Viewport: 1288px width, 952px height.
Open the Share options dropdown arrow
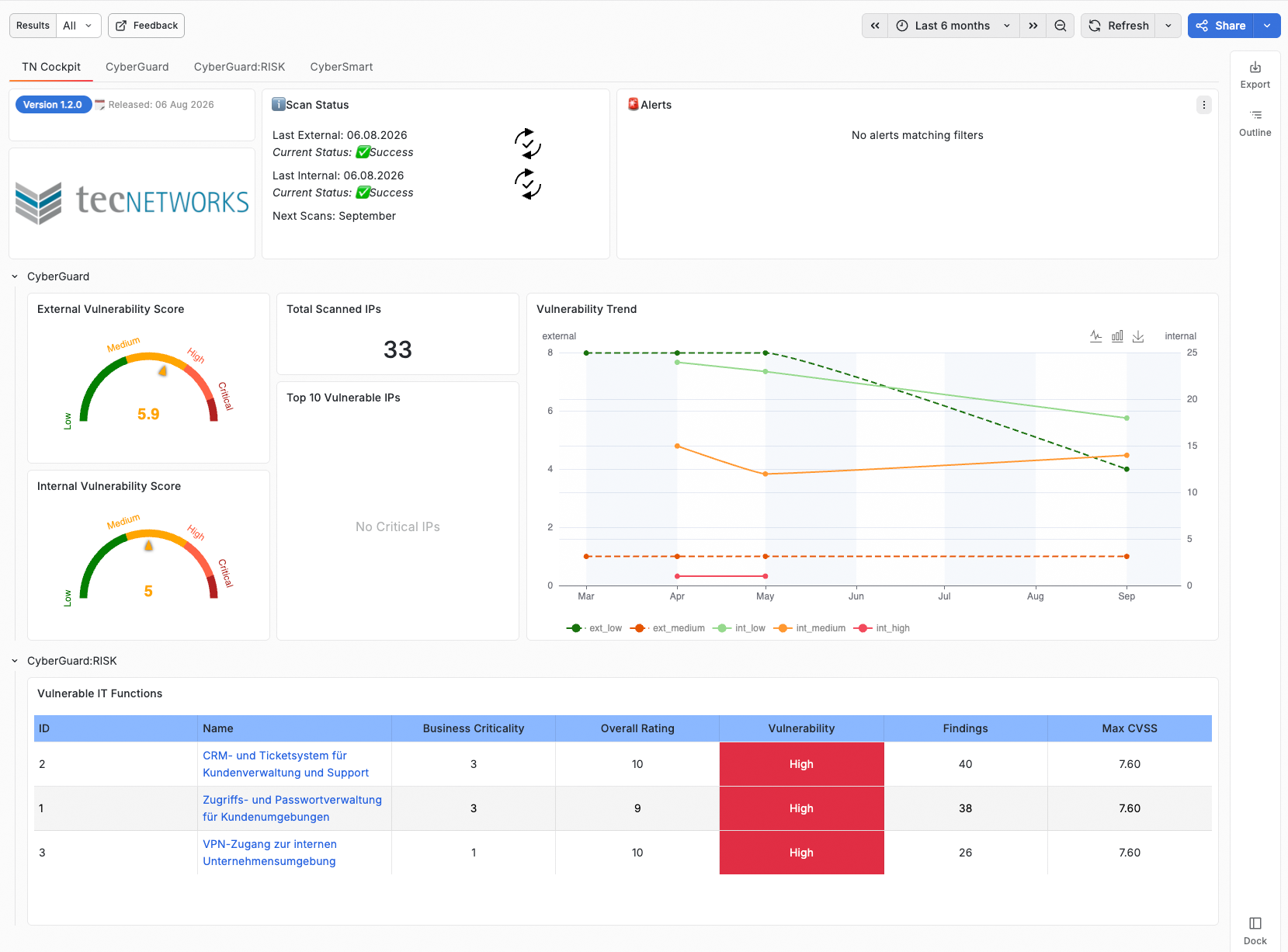(x=1267, y=26)
